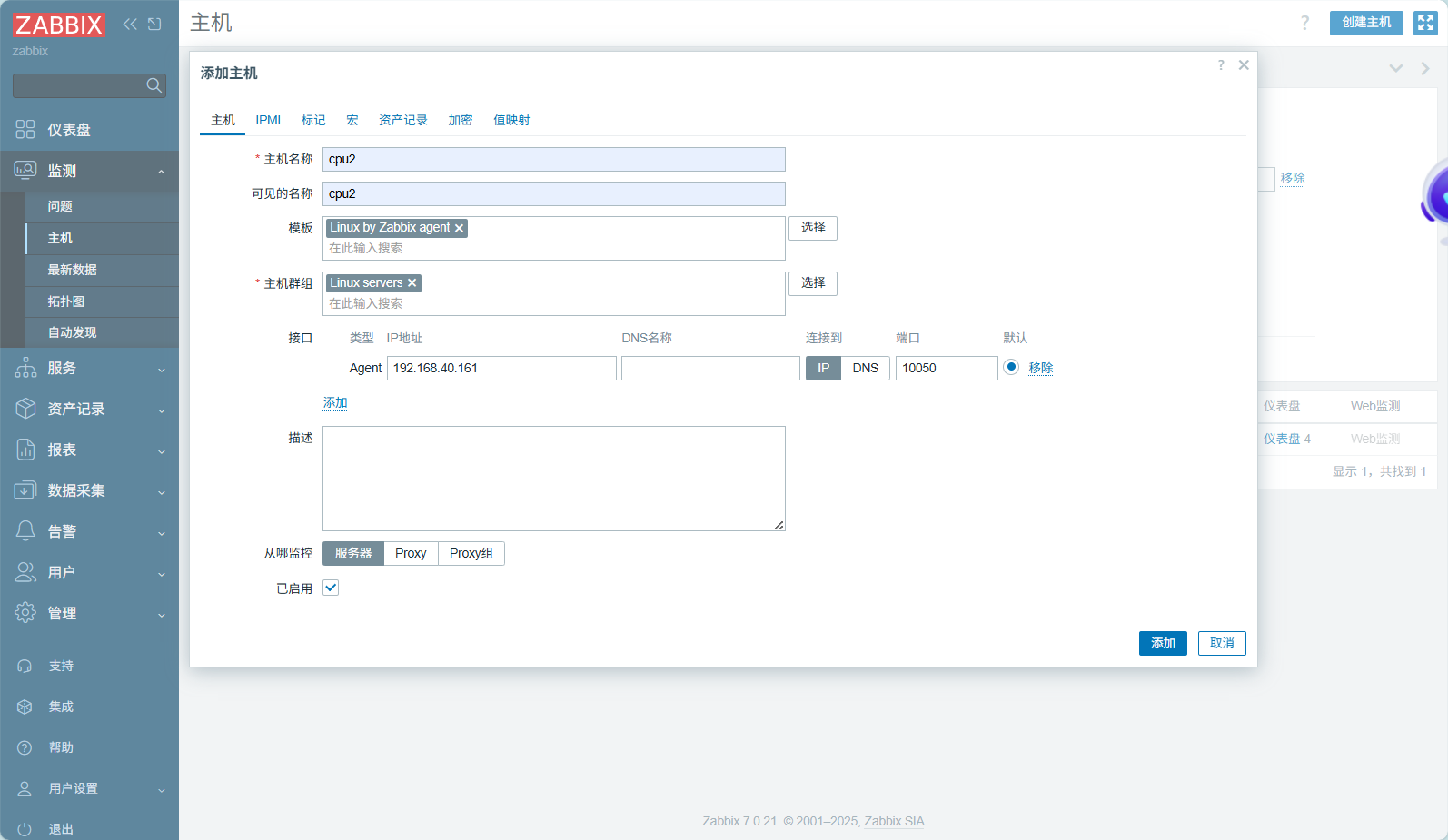Switch to the IPMI tab

point(268,120)
